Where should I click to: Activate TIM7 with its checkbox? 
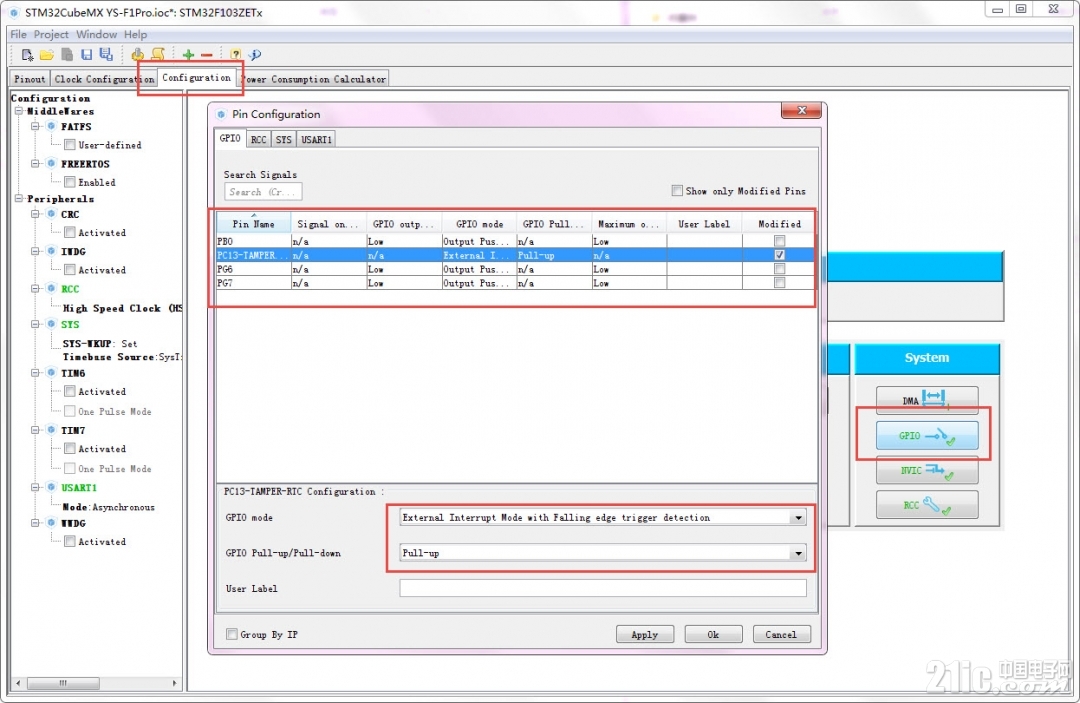pos(70,448)
